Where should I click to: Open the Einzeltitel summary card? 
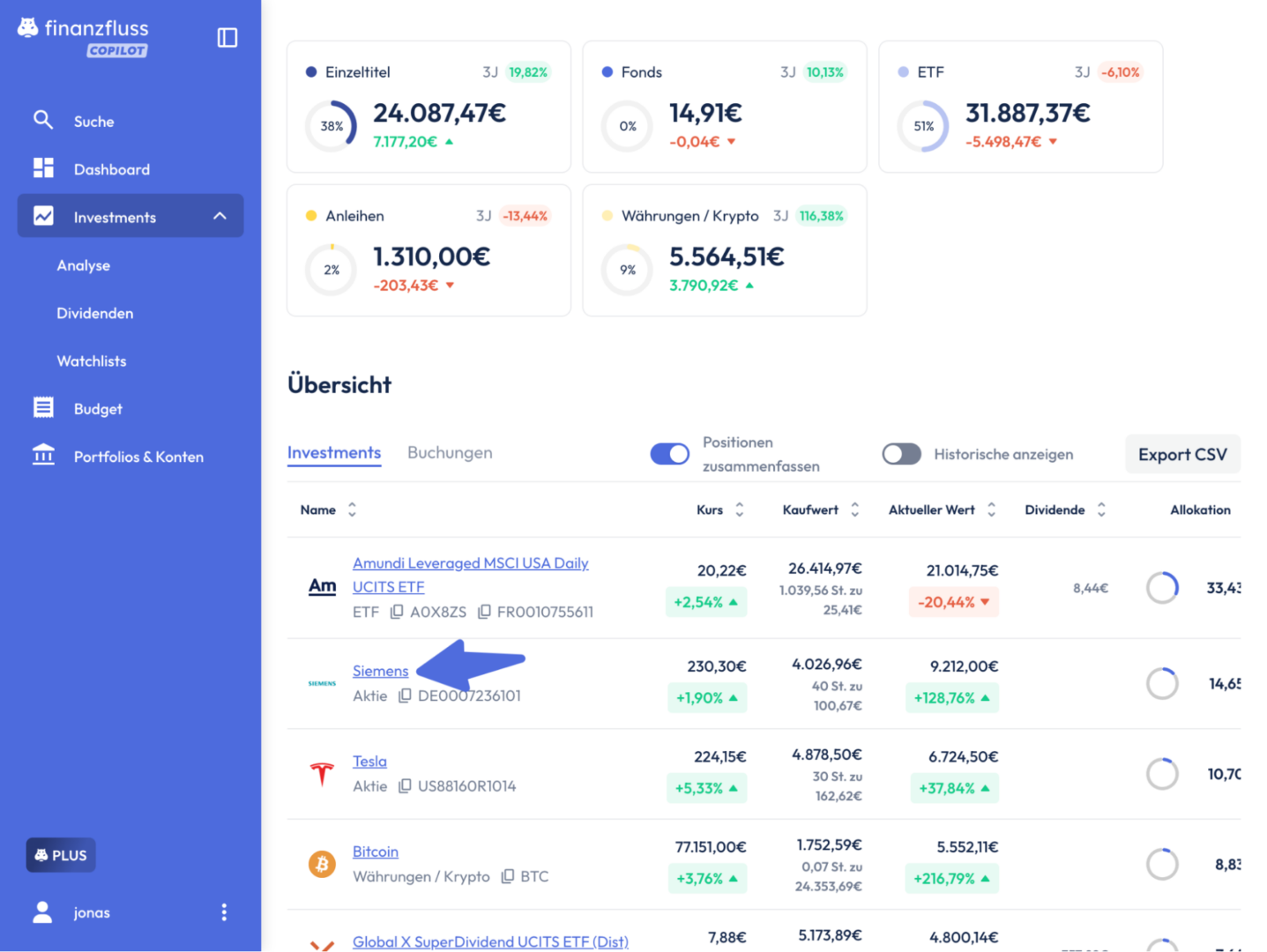click(x=429, y=106)
